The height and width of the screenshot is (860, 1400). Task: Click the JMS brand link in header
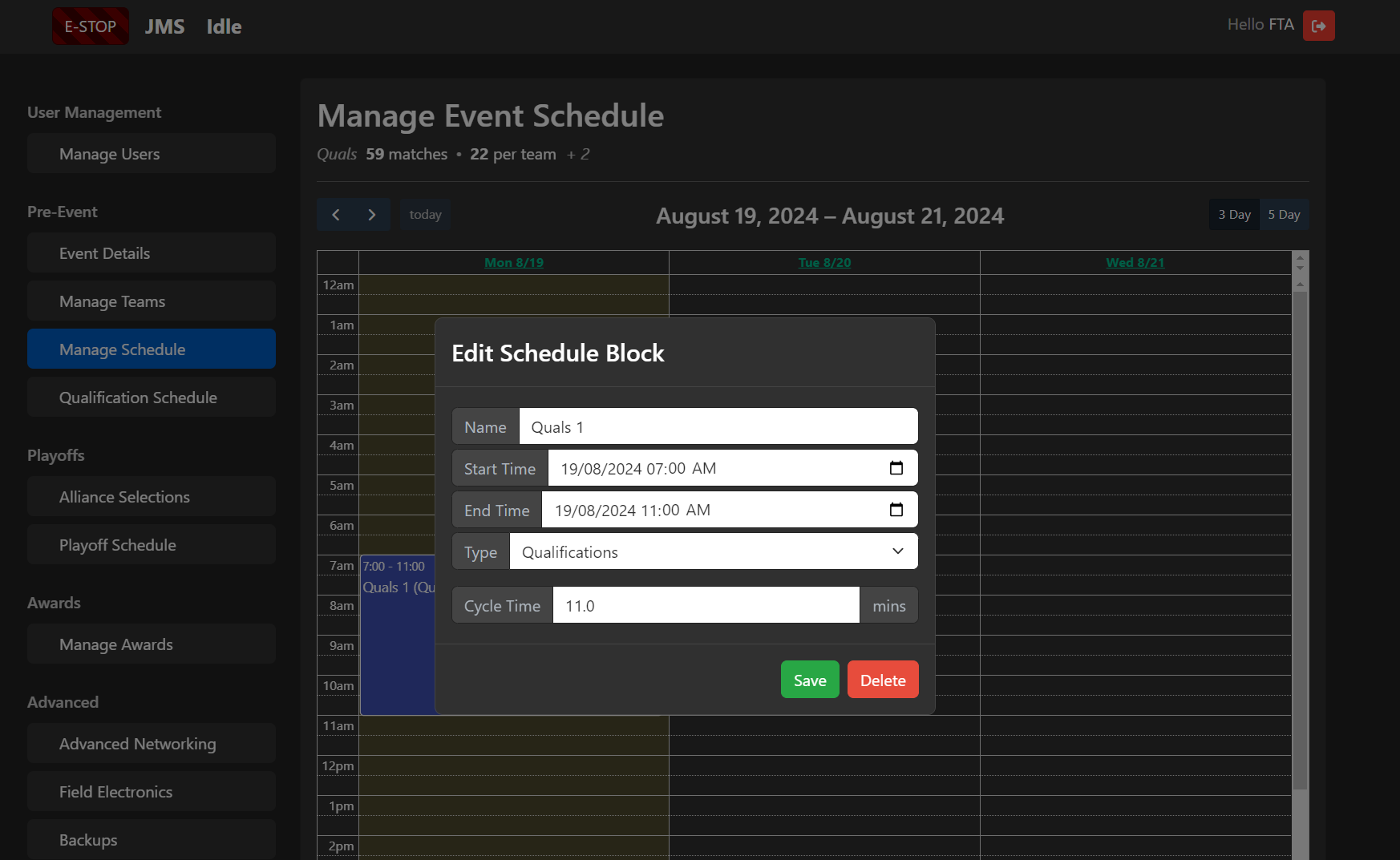click(x=164, y=26)
